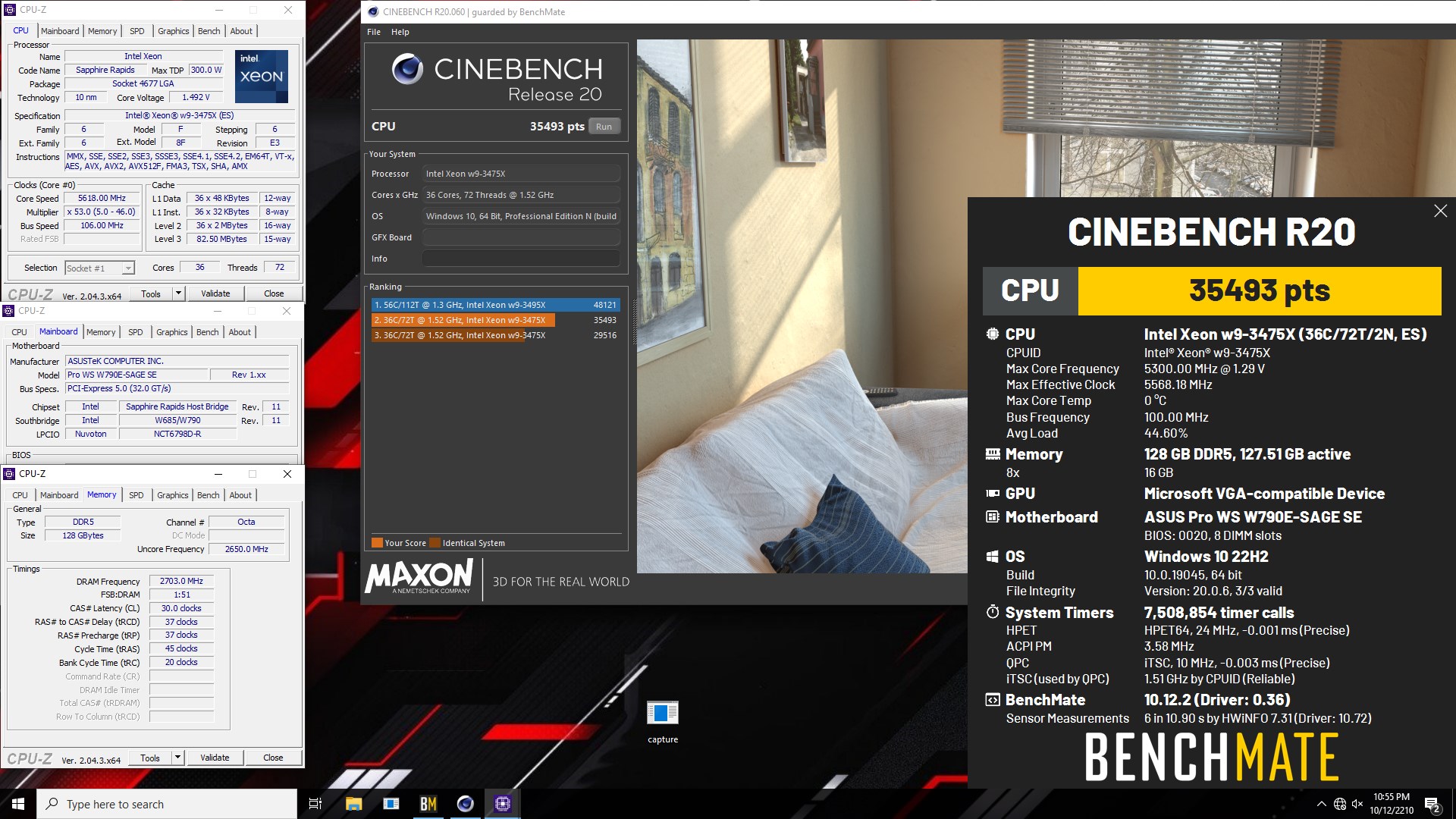Open Graphics tab in top CPU-Z window
The image size is (1456, 819).
pos(174,31)
